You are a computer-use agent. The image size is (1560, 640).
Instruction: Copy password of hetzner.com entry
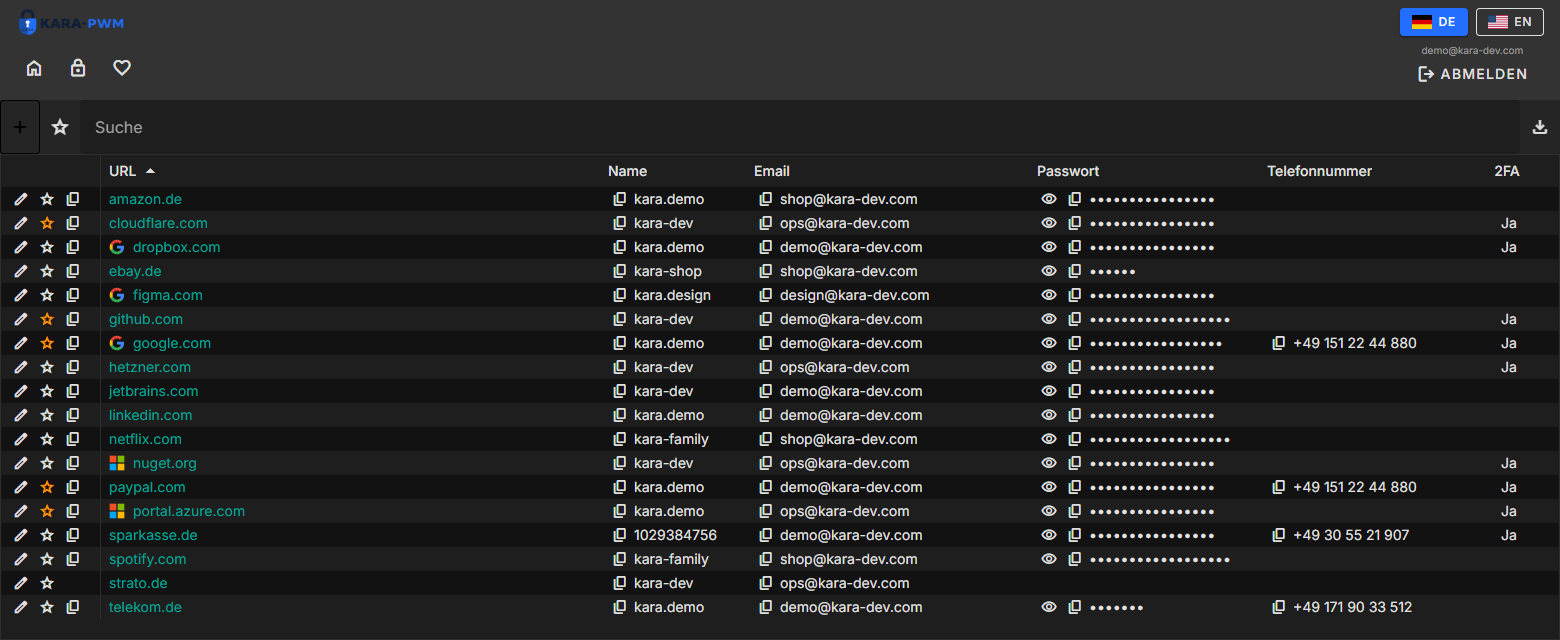[1075, 367]
